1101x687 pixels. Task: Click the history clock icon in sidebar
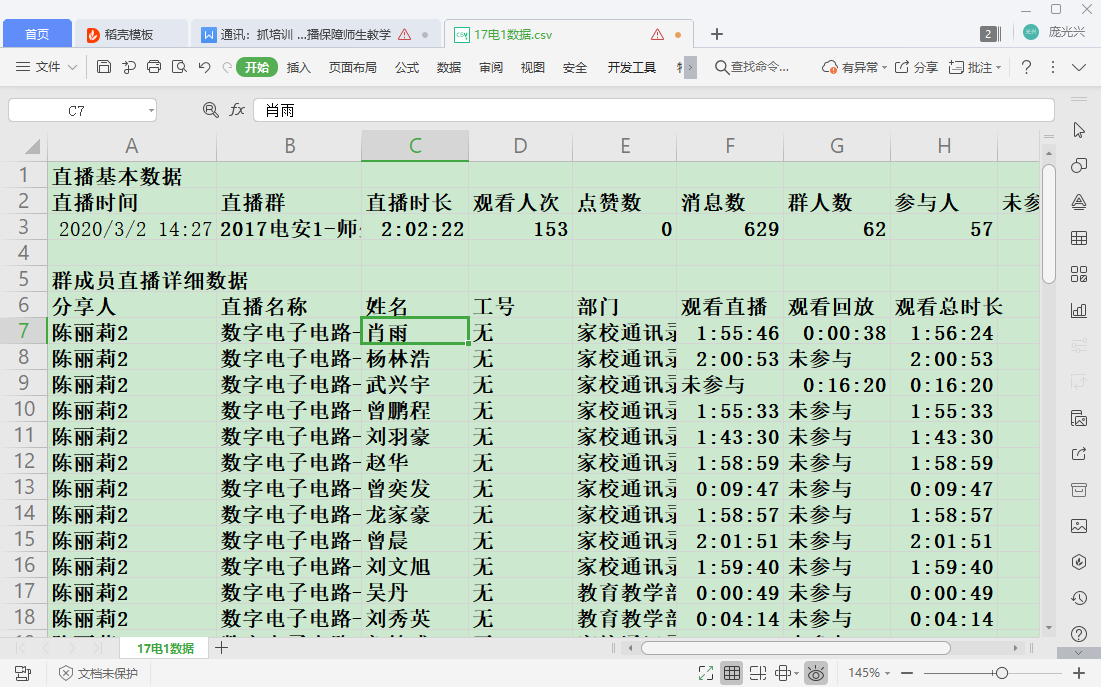1079,598
